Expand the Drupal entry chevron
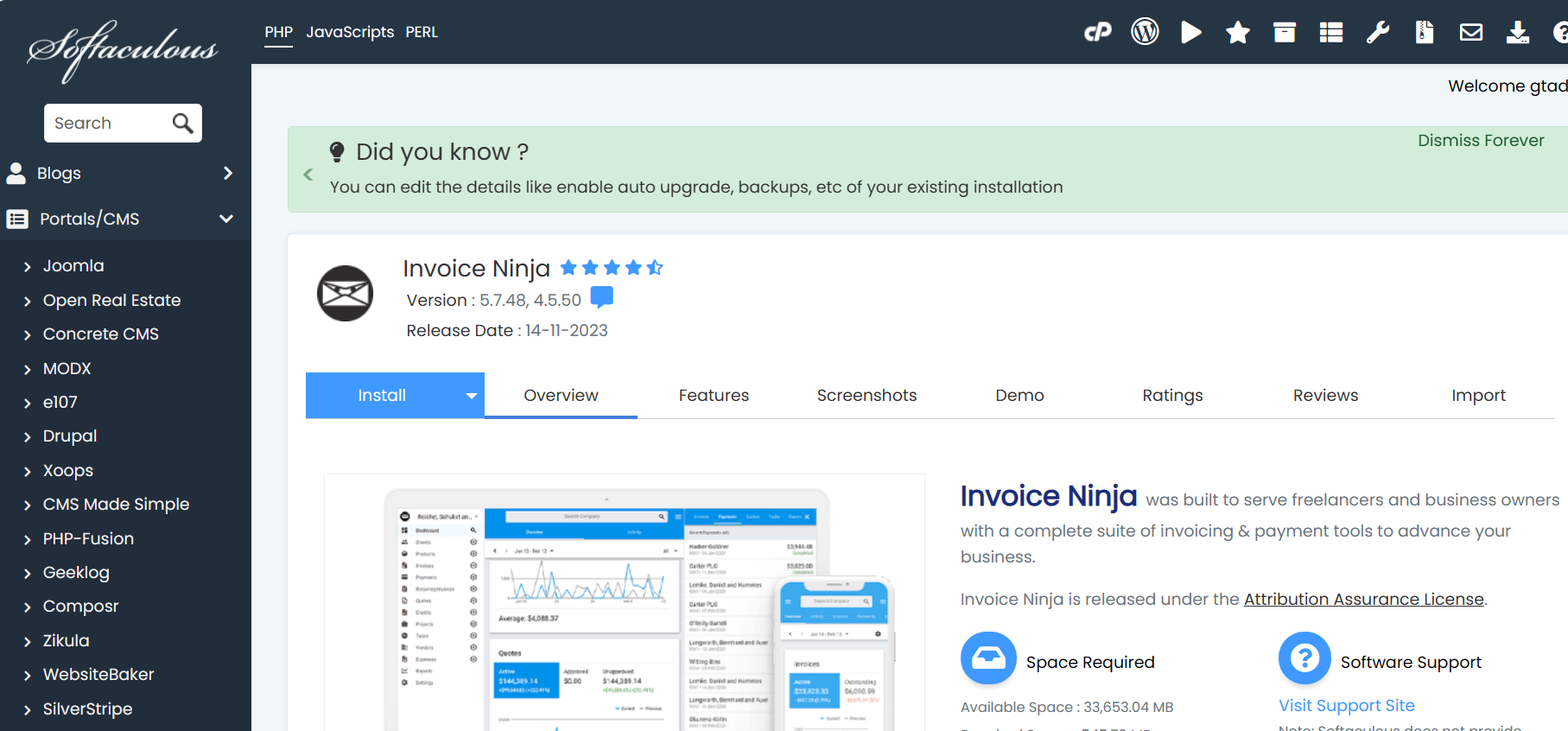The image size is (1568, 731). pos(28,437)
